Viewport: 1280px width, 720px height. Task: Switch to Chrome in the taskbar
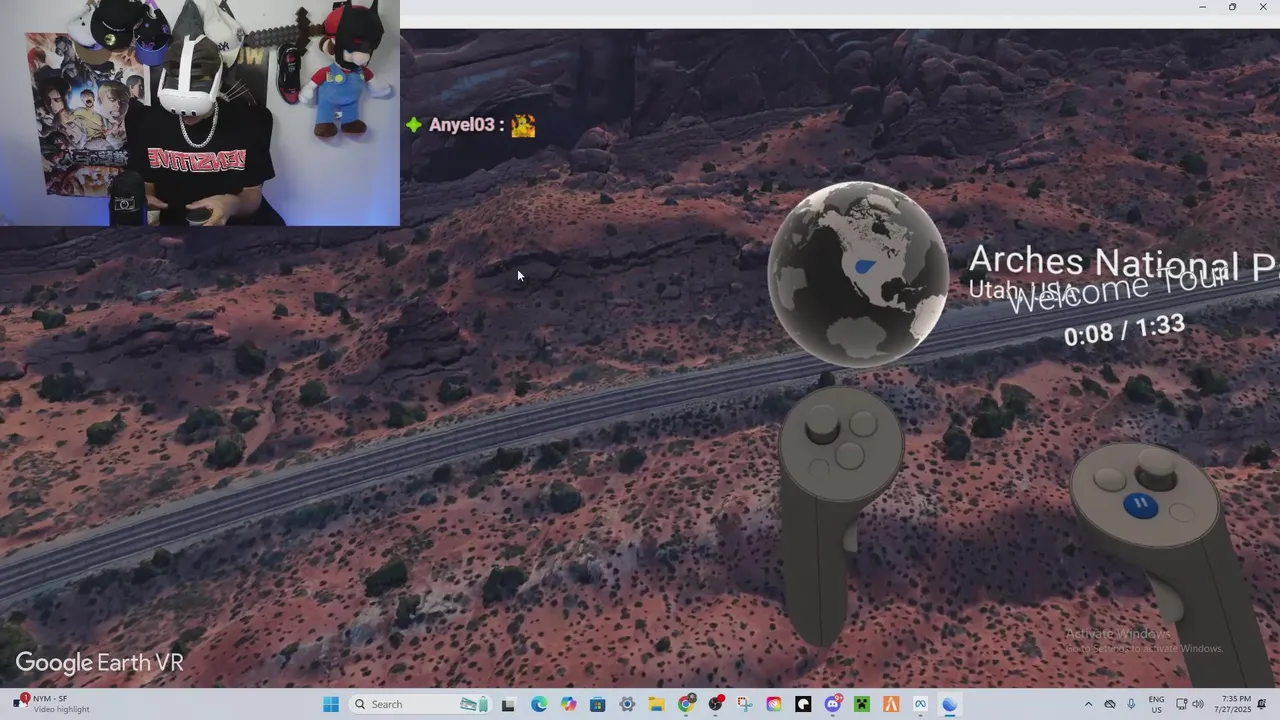click(x=686, y=704)
